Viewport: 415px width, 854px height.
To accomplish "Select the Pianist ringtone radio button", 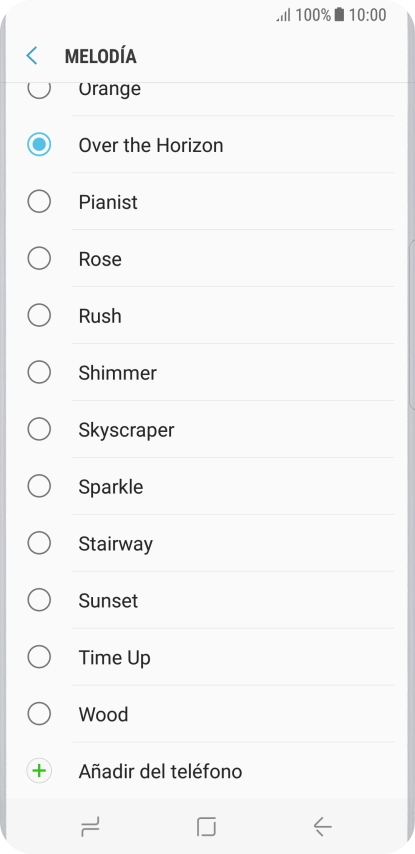I will tap(39, 202).
